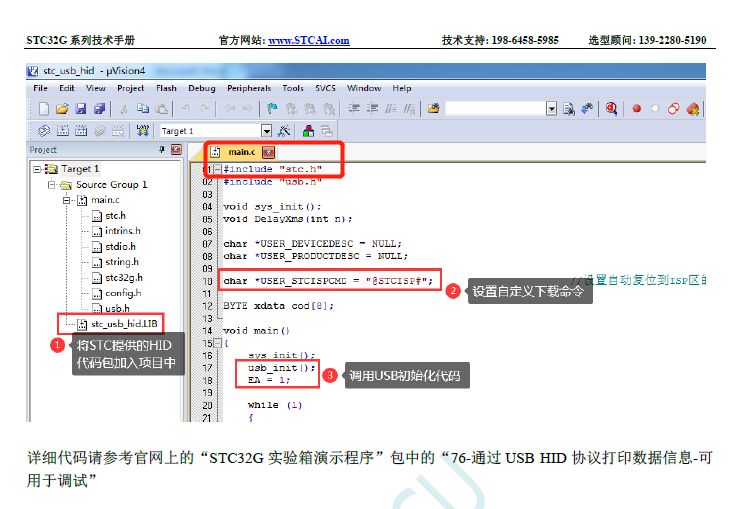Click the Open file folder icon
The image size is (752, 509).
pyautogui.click(x=62, y=109)
